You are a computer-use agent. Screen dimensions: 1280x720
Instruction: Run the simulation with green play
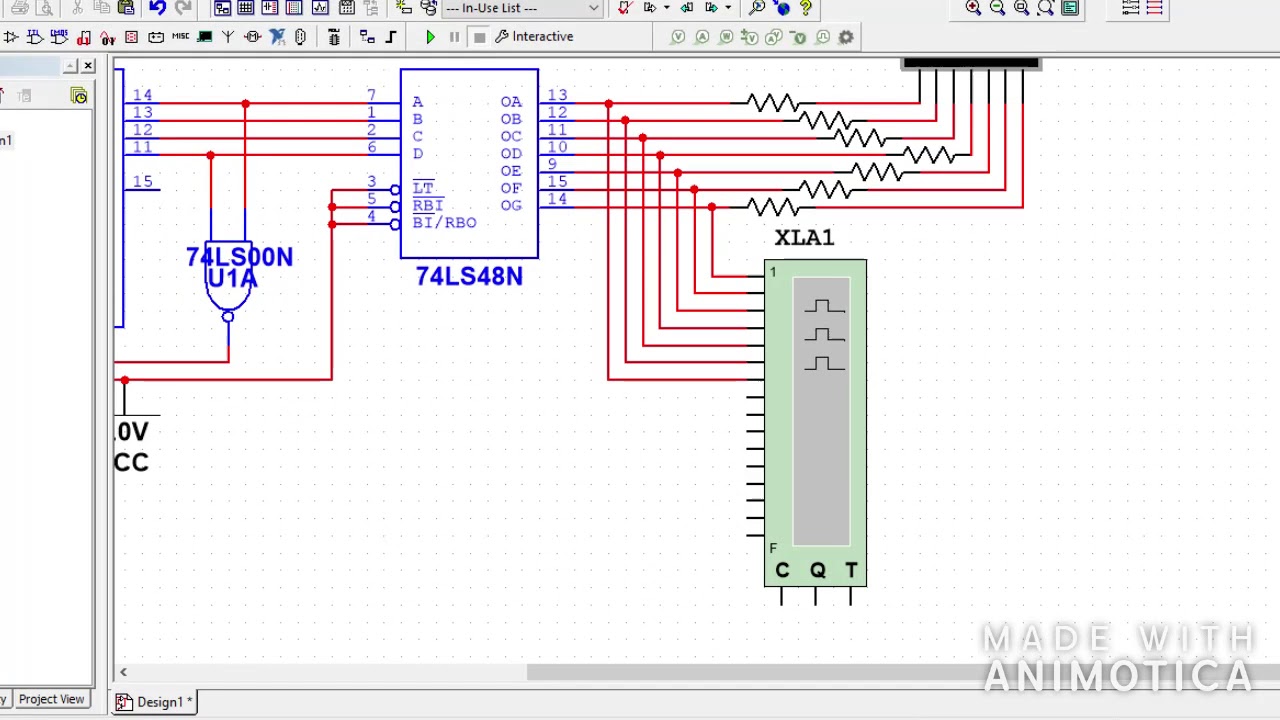click(430, 37)
